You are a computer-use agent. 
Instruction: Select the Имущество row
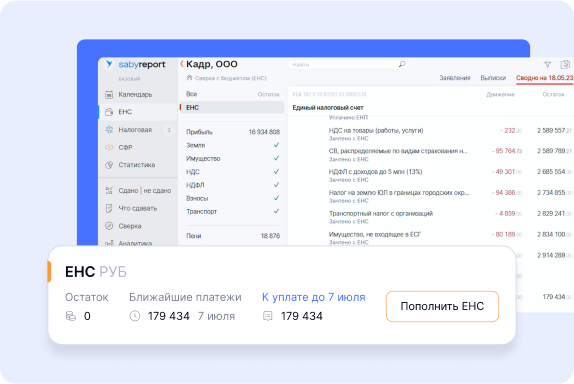pyautogui.click(x=232, y=159)
